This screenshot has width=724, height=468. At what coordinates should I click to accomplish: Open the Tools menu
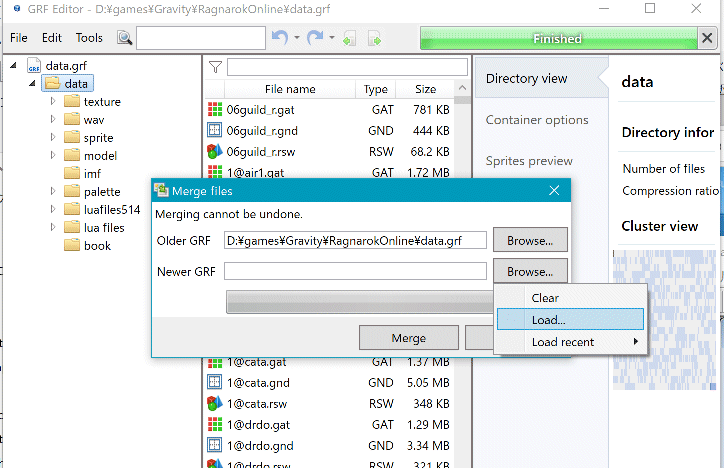pos(89,38)
